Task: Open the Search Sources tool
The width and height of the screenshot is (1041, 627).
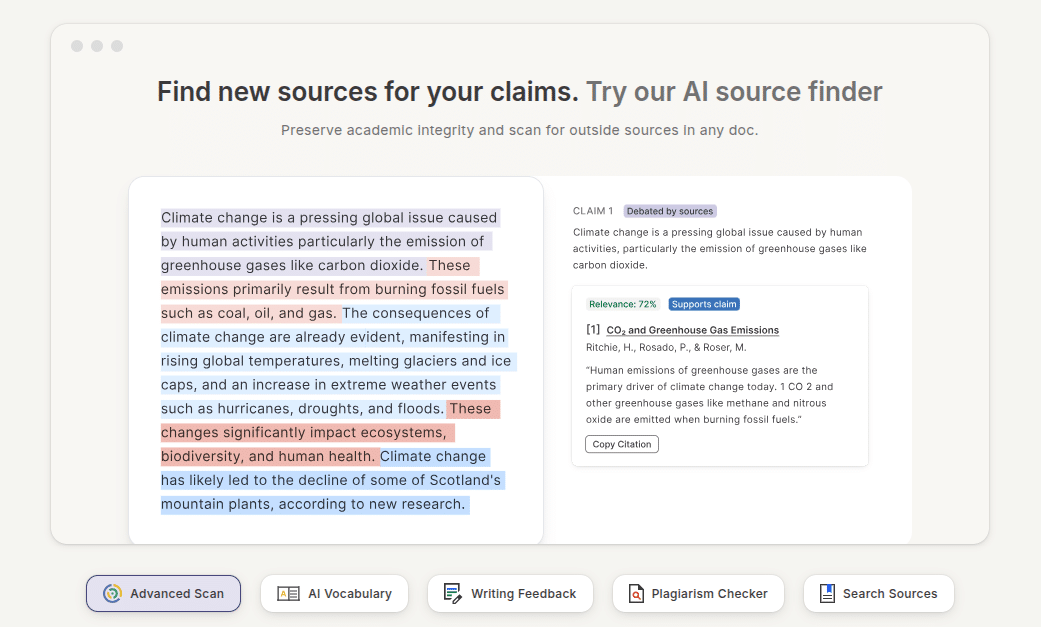Action: [878, 593]
